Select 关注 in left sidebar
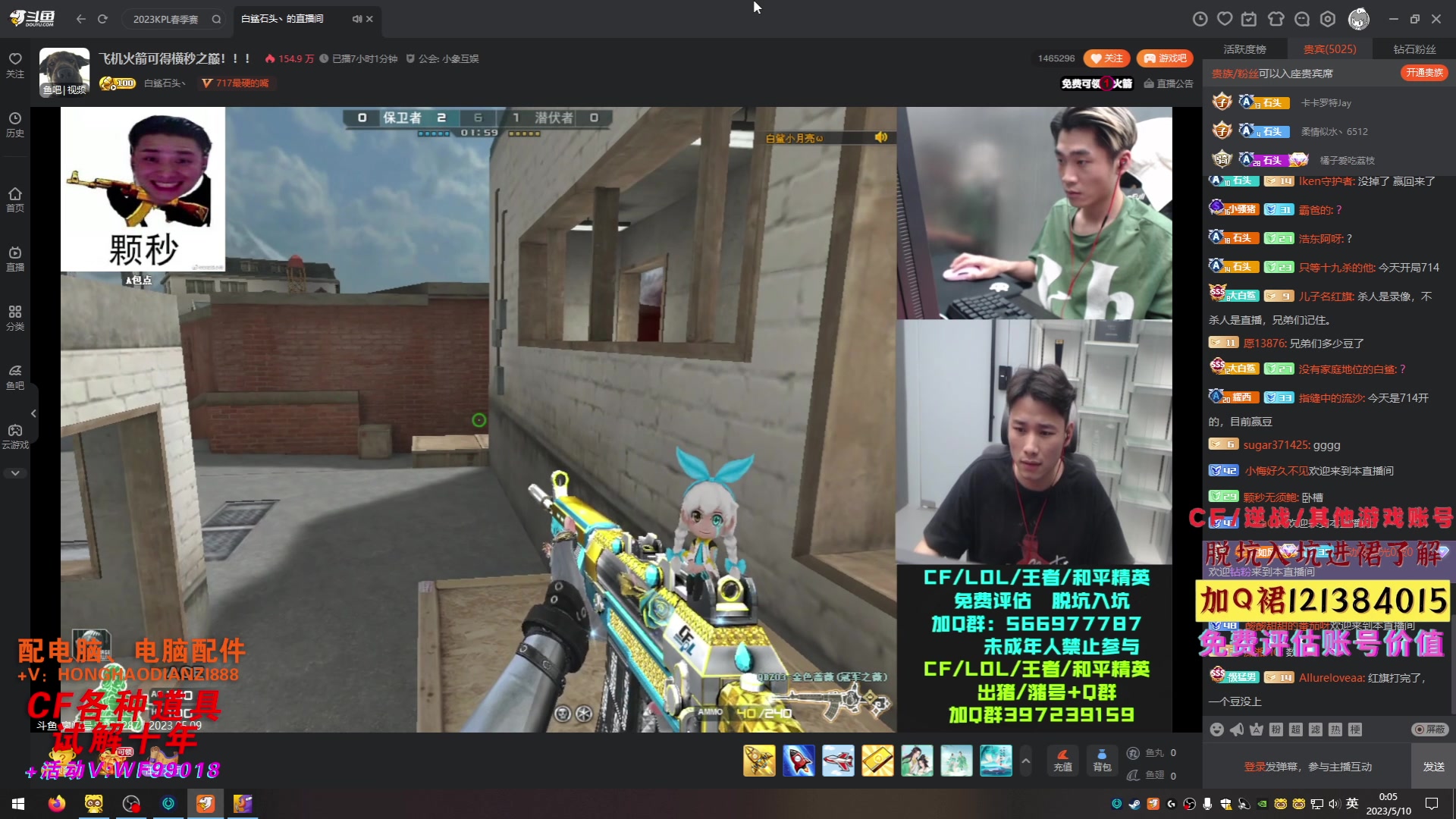The image size is (1456, 819). point(15,65)
